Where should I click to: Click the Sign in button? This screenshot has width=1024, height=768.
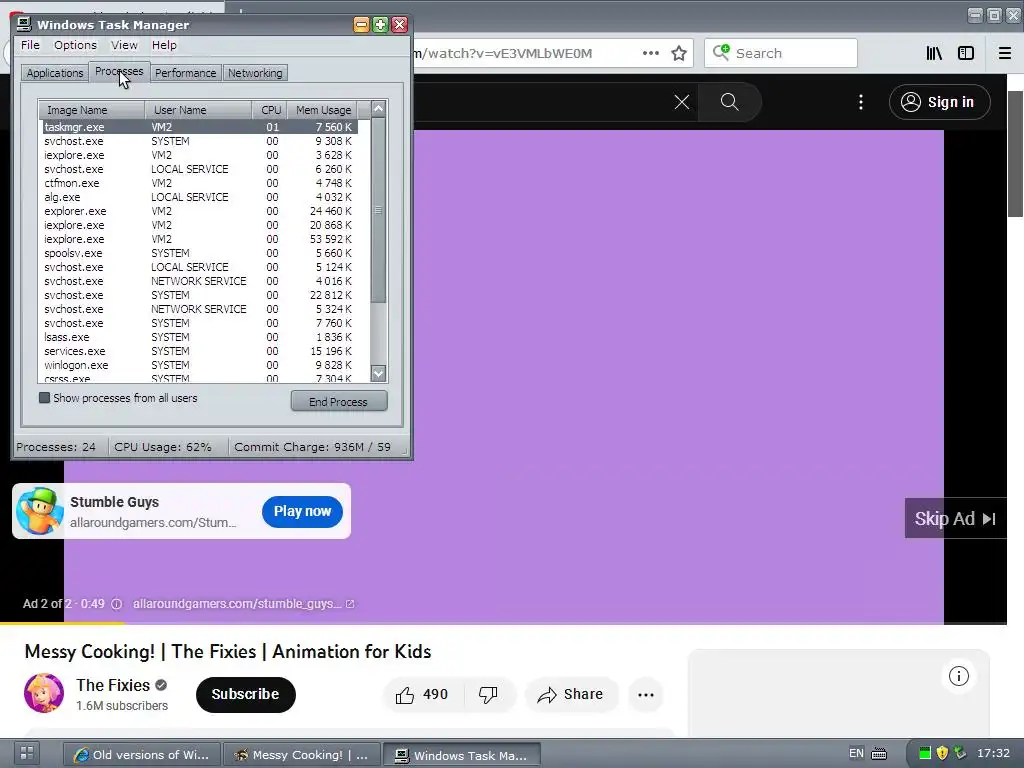tap(940, 102)
